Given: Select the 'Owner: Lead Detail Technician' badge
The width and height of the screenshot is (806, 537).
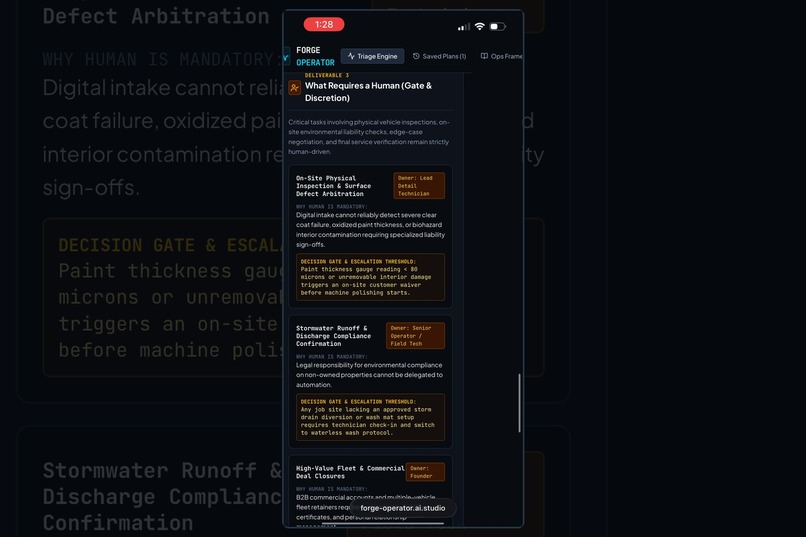Looking at the screenshot, I should point(419,186).
